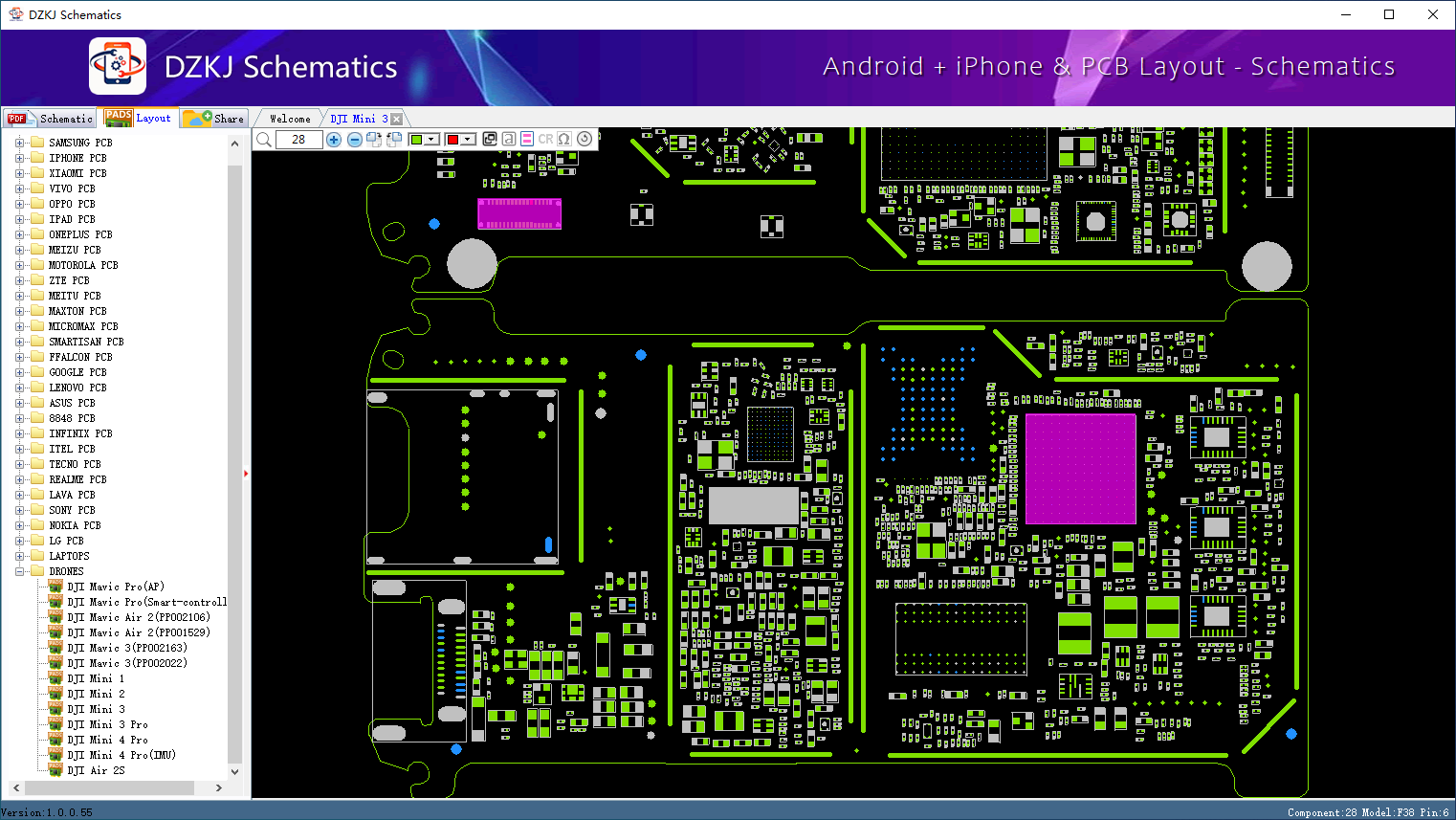The image size is (1456, 820).
Task: Open DJI Mavic Air 2(PP001529) layout
Action: pyautogui.click(x=138, y=632)
